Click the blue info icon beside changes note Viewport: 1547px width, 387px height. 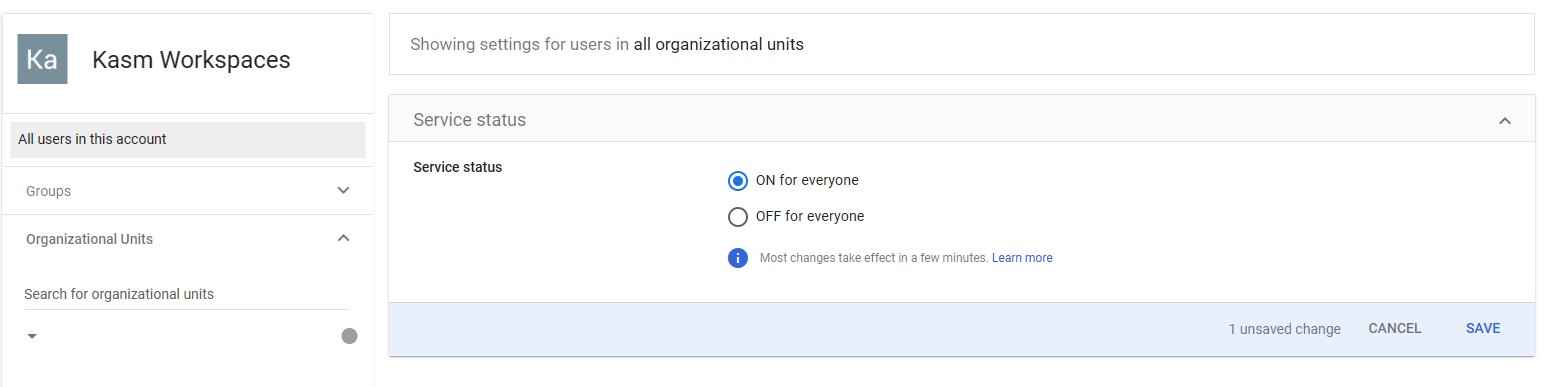tap(738, 258)
